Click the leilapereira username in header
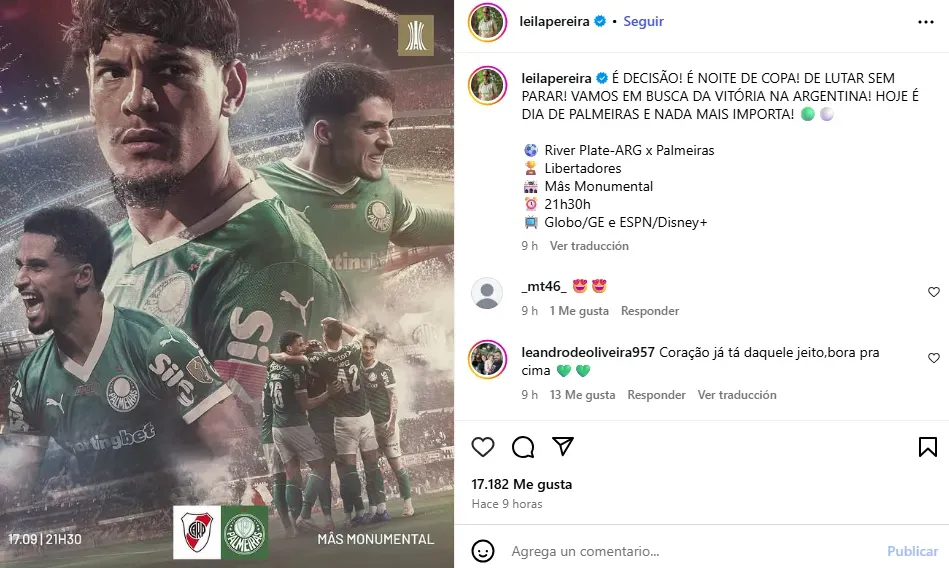This screenshot has height=568, width=949. pyautogui.click(x=554, y=21)
